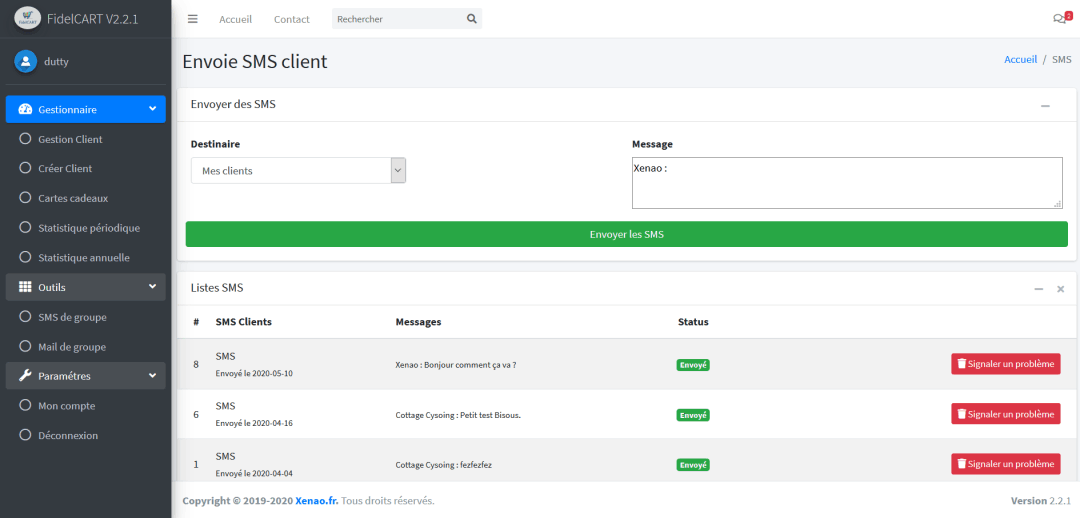Minimize the Listes SMS panel
Screen dimensions: 1080x518
1039,288
